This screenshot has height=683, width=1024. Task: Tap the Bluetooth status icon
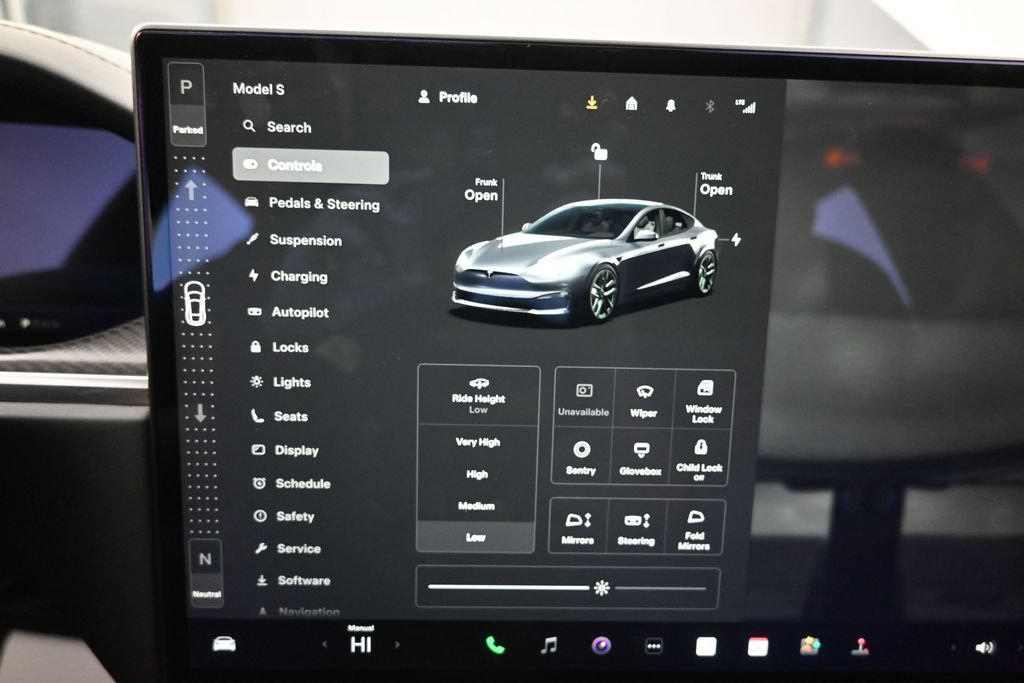pyautogui.click(x=710, y=106)
